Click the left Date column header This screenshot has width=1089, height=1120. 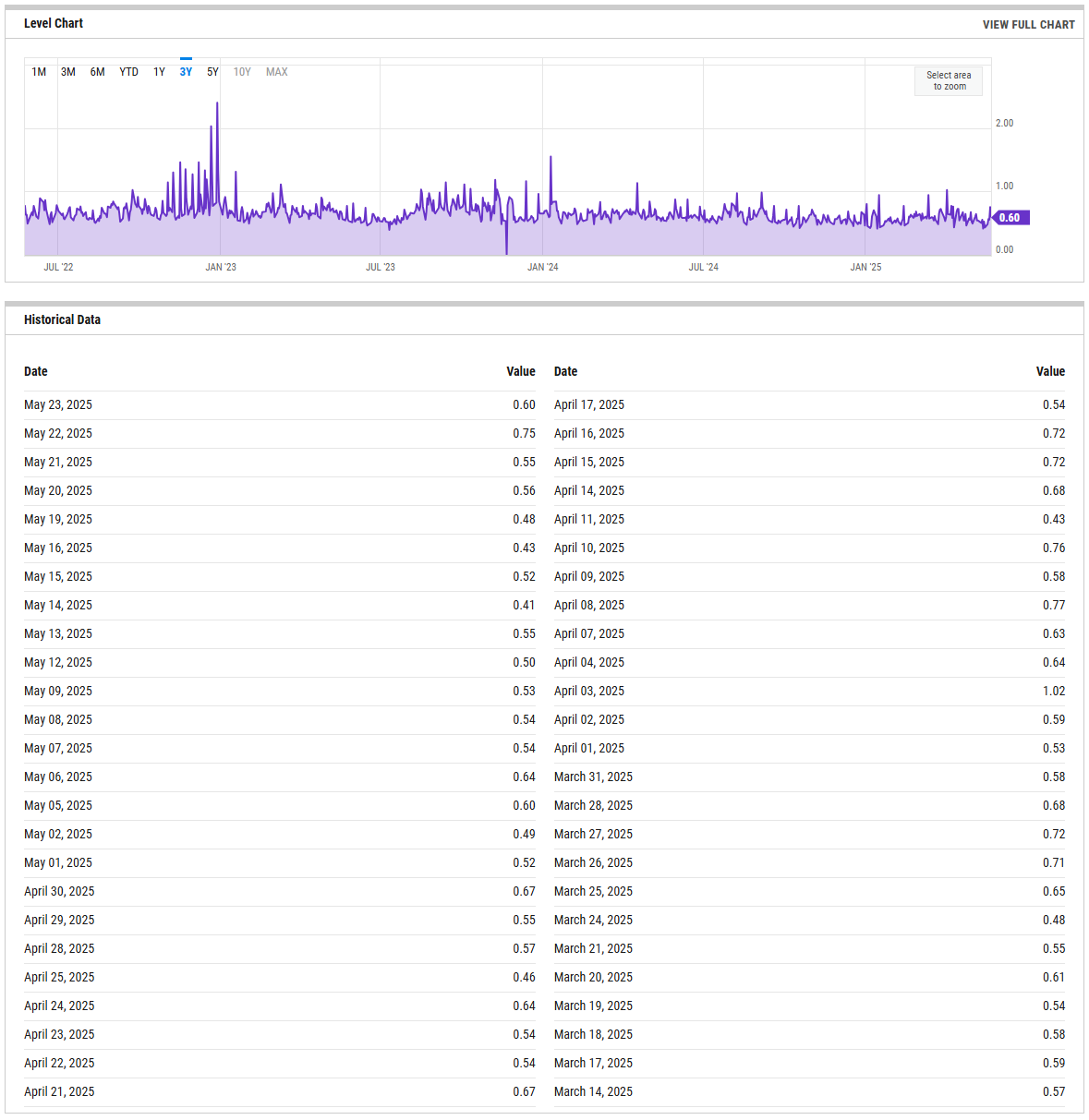(36, 371)
